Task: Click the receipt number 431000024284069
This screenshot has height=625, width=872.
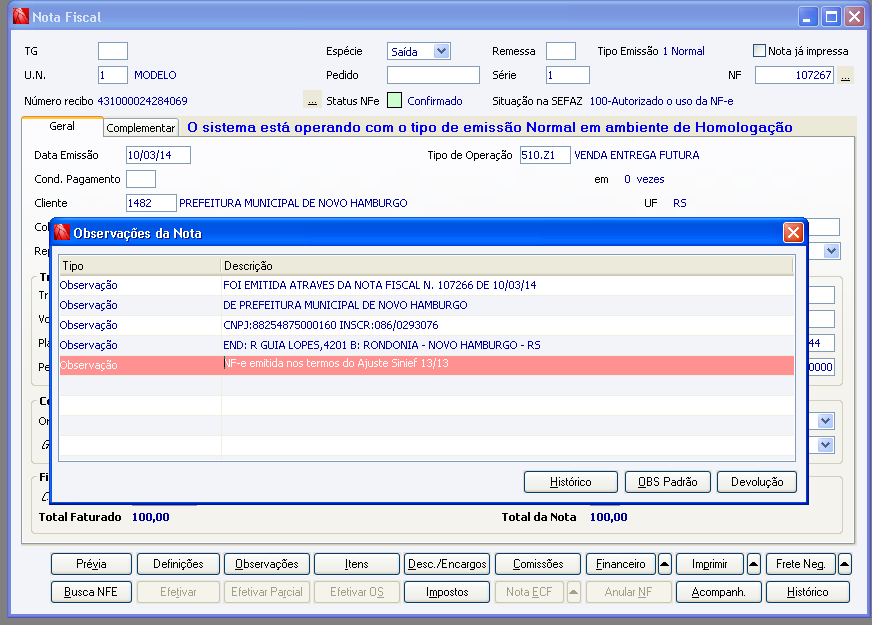Action: [142, 101]
